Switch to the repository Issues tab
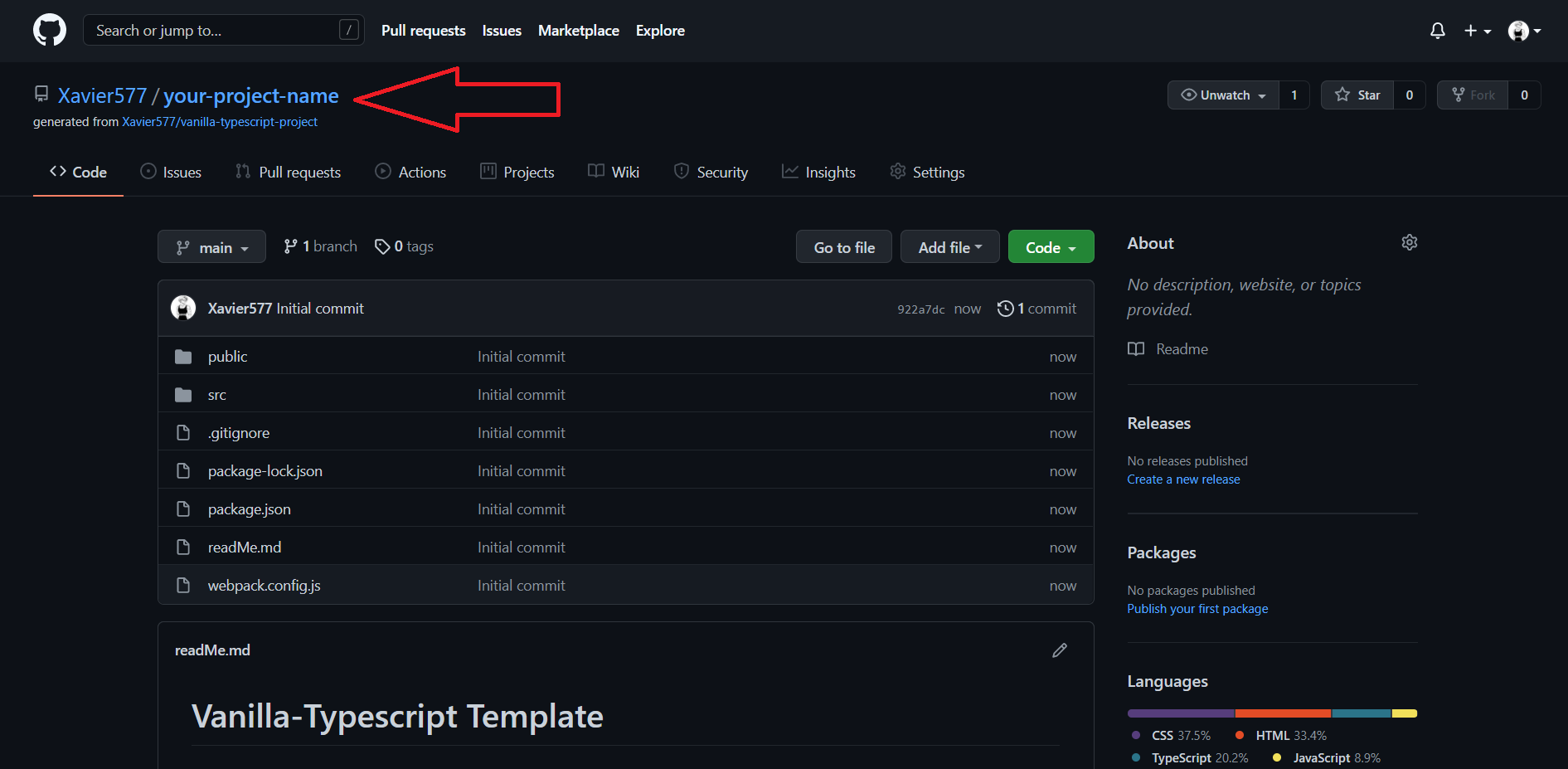The height and width of the screenshot is (769, 1568). coord(171,172)
